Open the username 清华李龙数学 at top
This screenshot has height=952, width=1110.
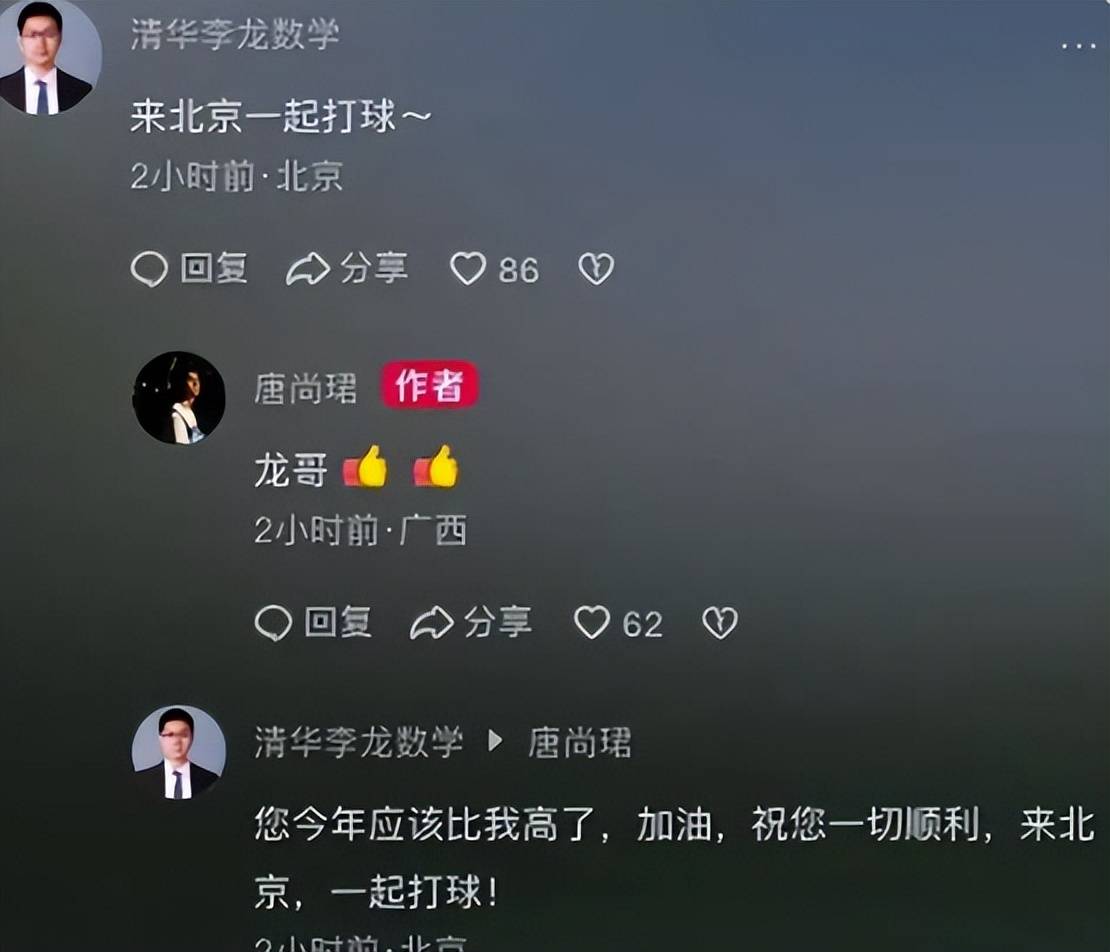click(x=235, y=34)
